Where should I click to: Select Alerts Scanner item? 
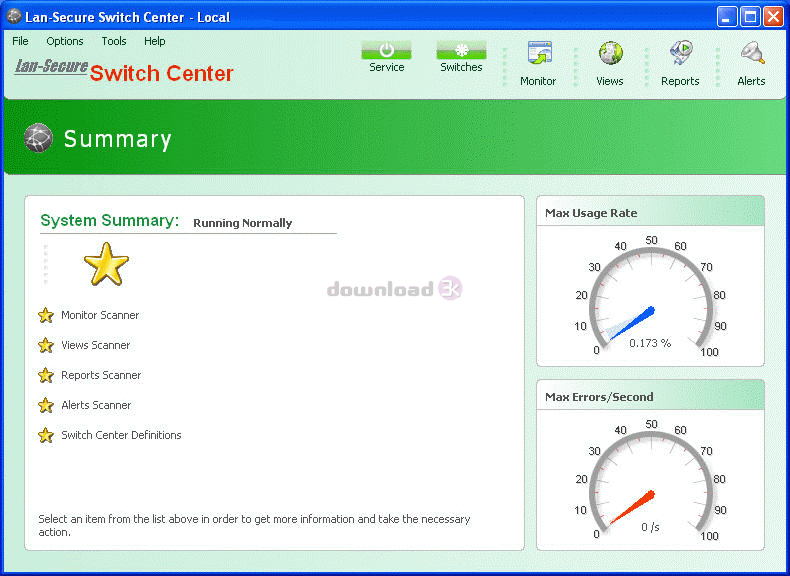click(x=96, y=405)
